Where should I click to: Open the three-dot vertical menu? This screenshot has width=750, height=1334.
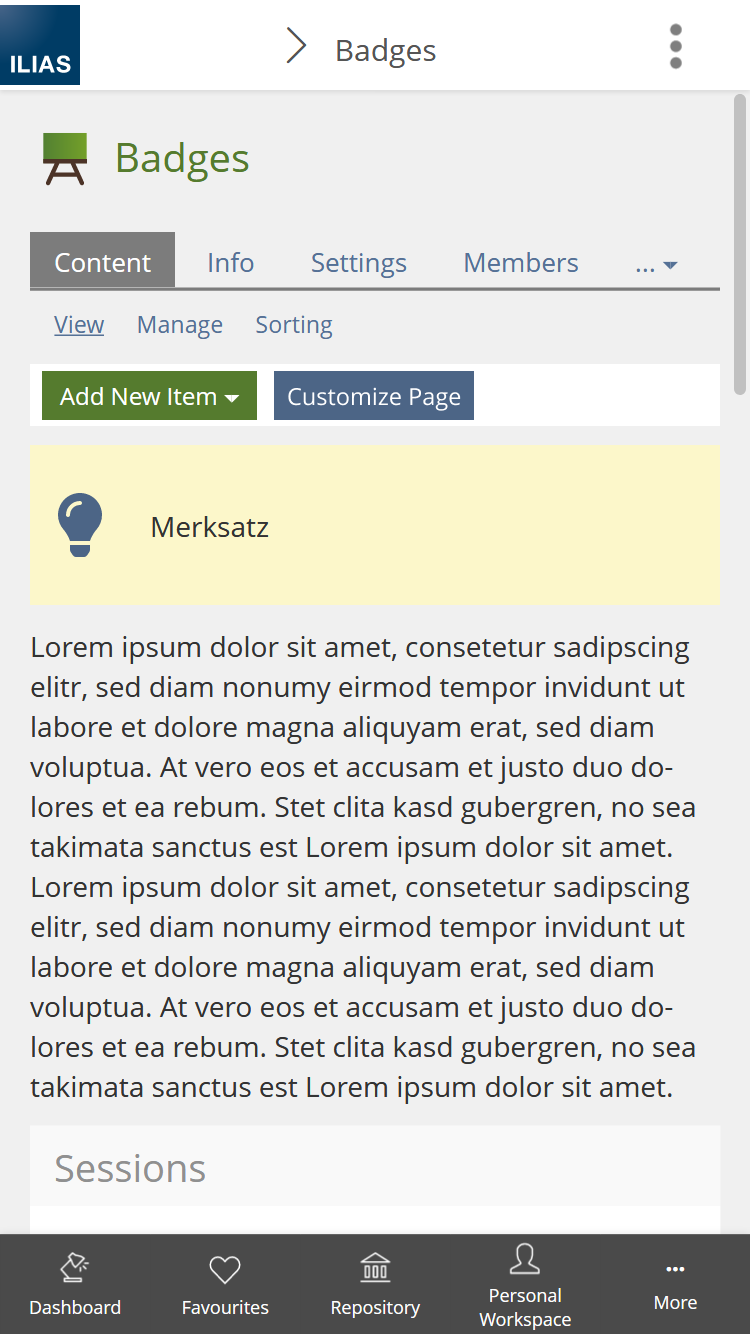click(676, 47)
